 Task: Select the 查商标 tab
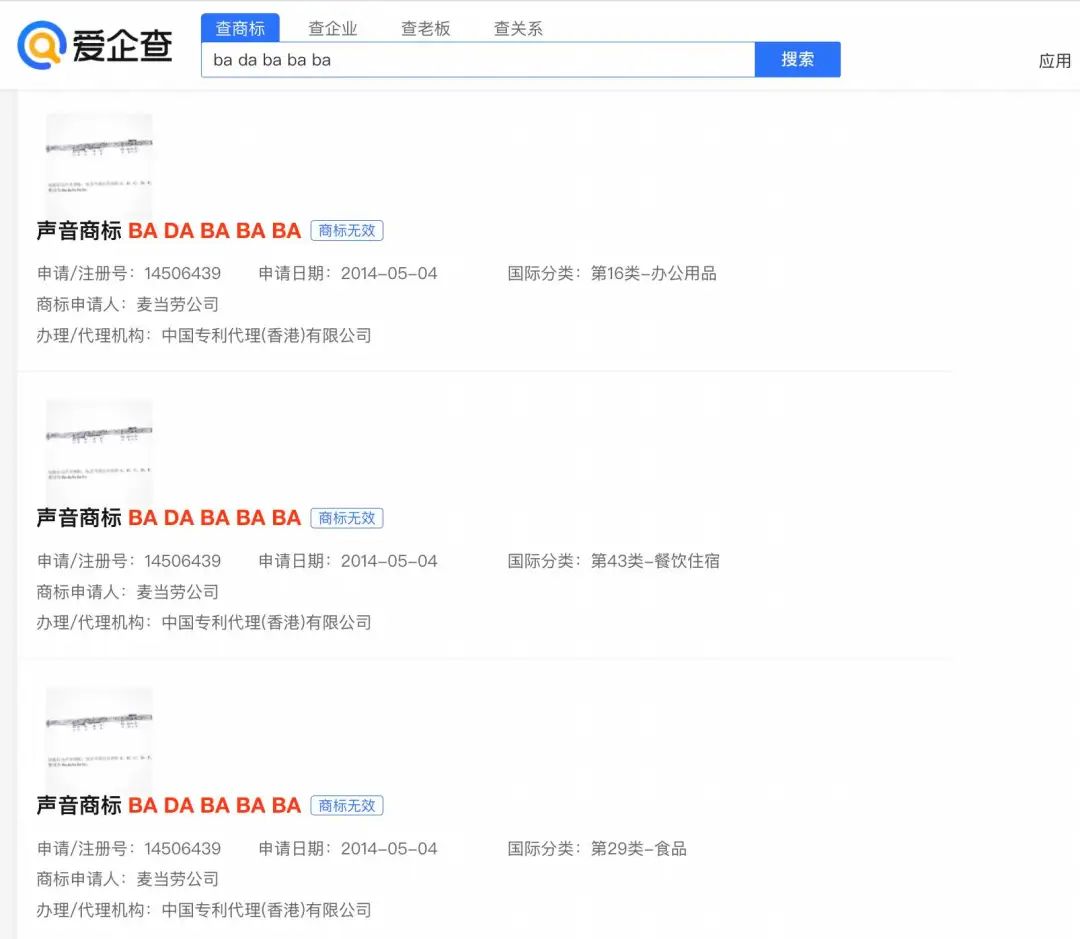coord(240,28)
